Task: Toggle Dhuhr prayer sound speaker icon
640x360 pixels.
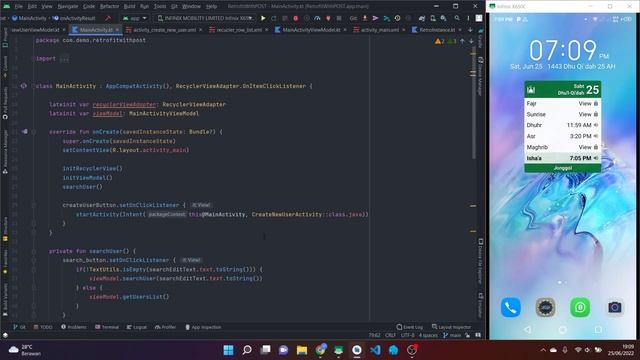Action: [x=596, y=125]
